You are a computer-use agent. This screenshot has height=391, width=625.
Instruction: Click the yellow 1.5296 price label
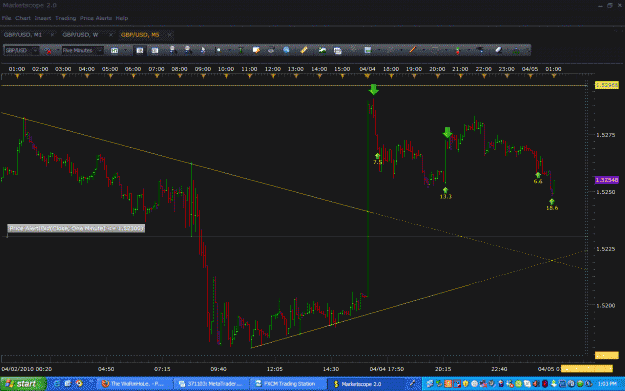[x=607, y=85]
